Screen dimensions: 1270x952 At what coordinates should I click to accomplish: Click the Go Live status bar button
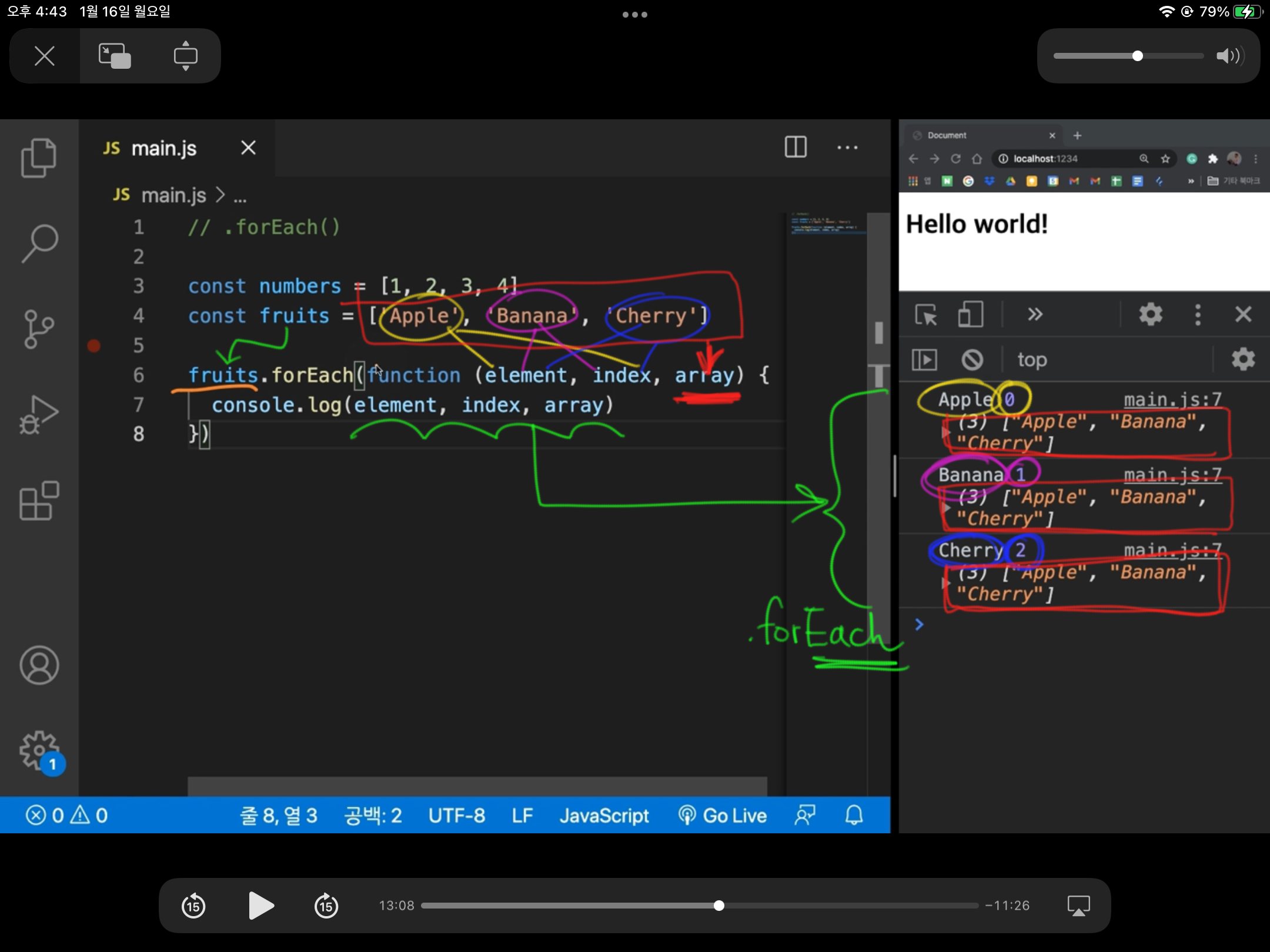coord(723,815)
